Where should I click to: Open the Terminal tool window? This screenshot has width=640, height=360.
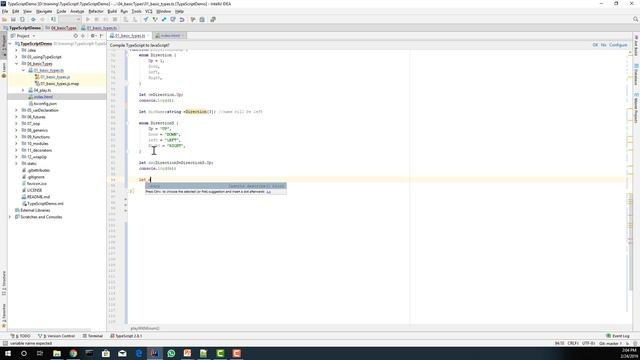[93, 336]
